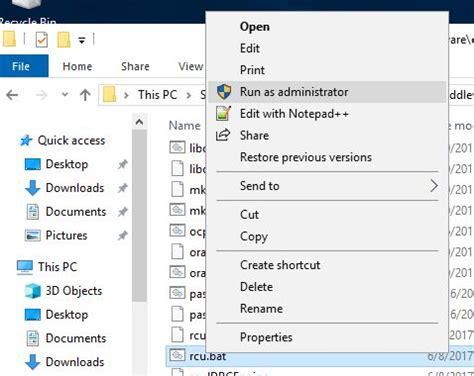The width and height of the screenshot is (474, 376).
Task: Open Desktop under This PC
Action: [67, 314]
